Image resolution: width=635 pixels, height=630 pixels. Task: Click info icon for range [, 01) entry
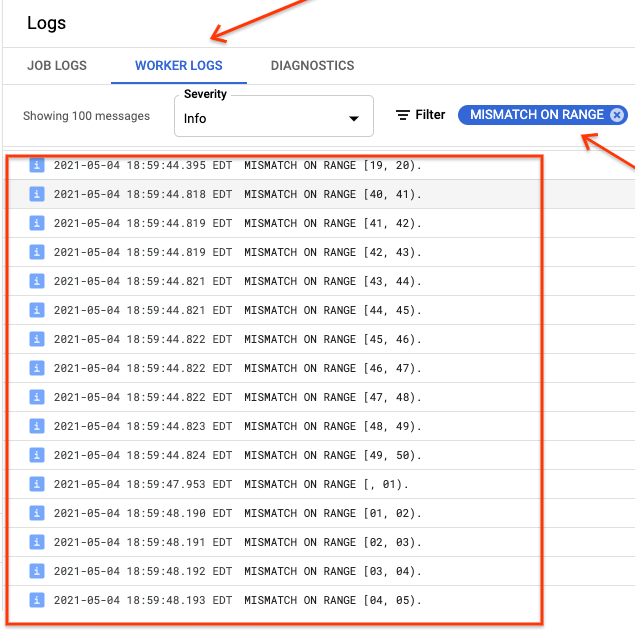[x=37, y=484]
